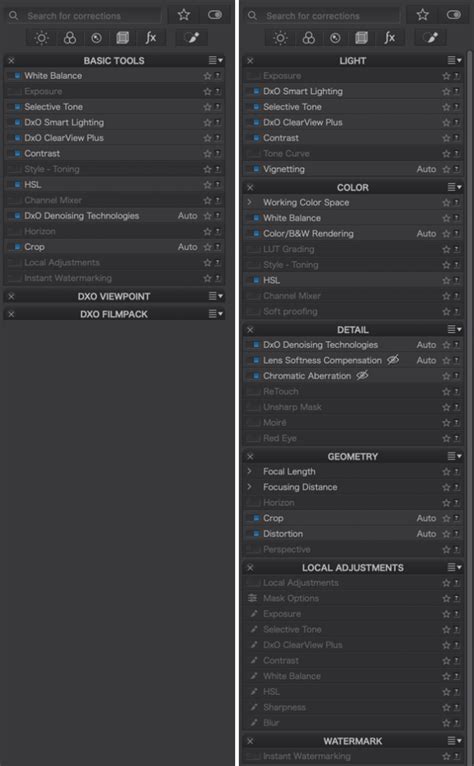474x766 pixels.
Task: Click Auto for Crop in Basic Tools
Action: click(x=188, y=247)
